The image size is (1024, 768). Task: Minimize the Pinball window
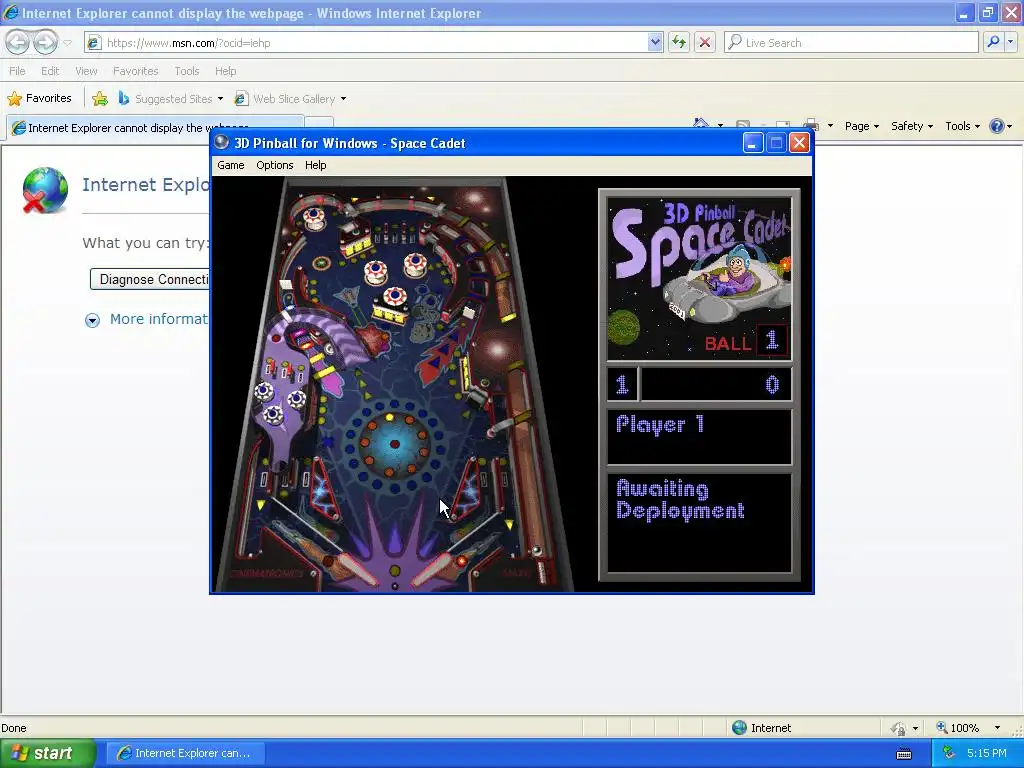(752, 143)
